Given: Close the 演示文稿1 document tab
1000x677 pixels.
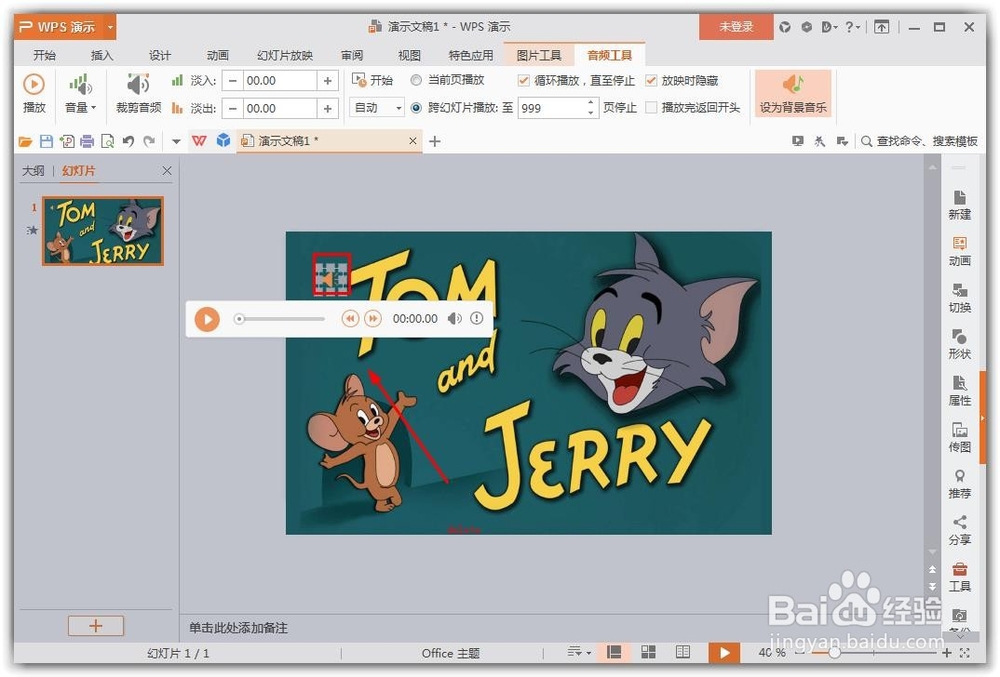Looking at the screenshot, I should [413, 141].
